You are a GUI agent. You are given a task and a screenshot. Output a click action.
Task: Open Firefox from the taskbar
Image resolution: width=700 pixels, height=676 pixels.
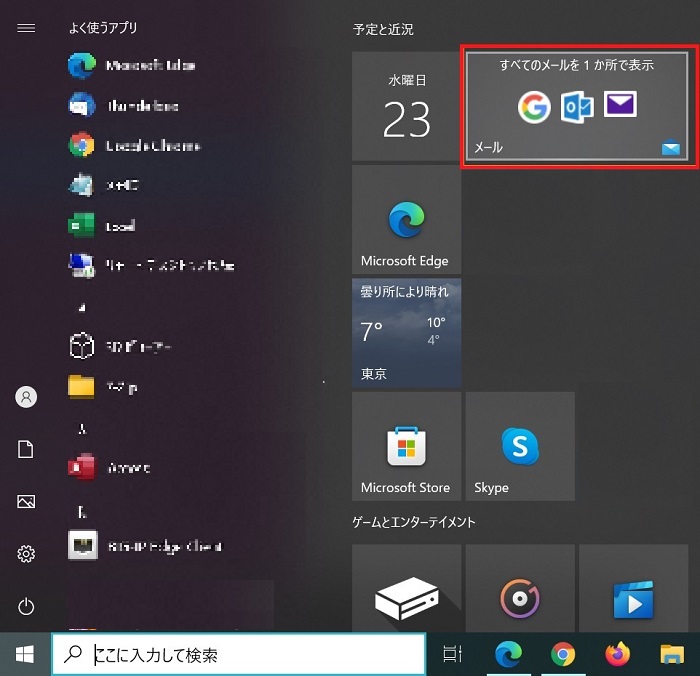pyautogui.click(x=618, y=655)
